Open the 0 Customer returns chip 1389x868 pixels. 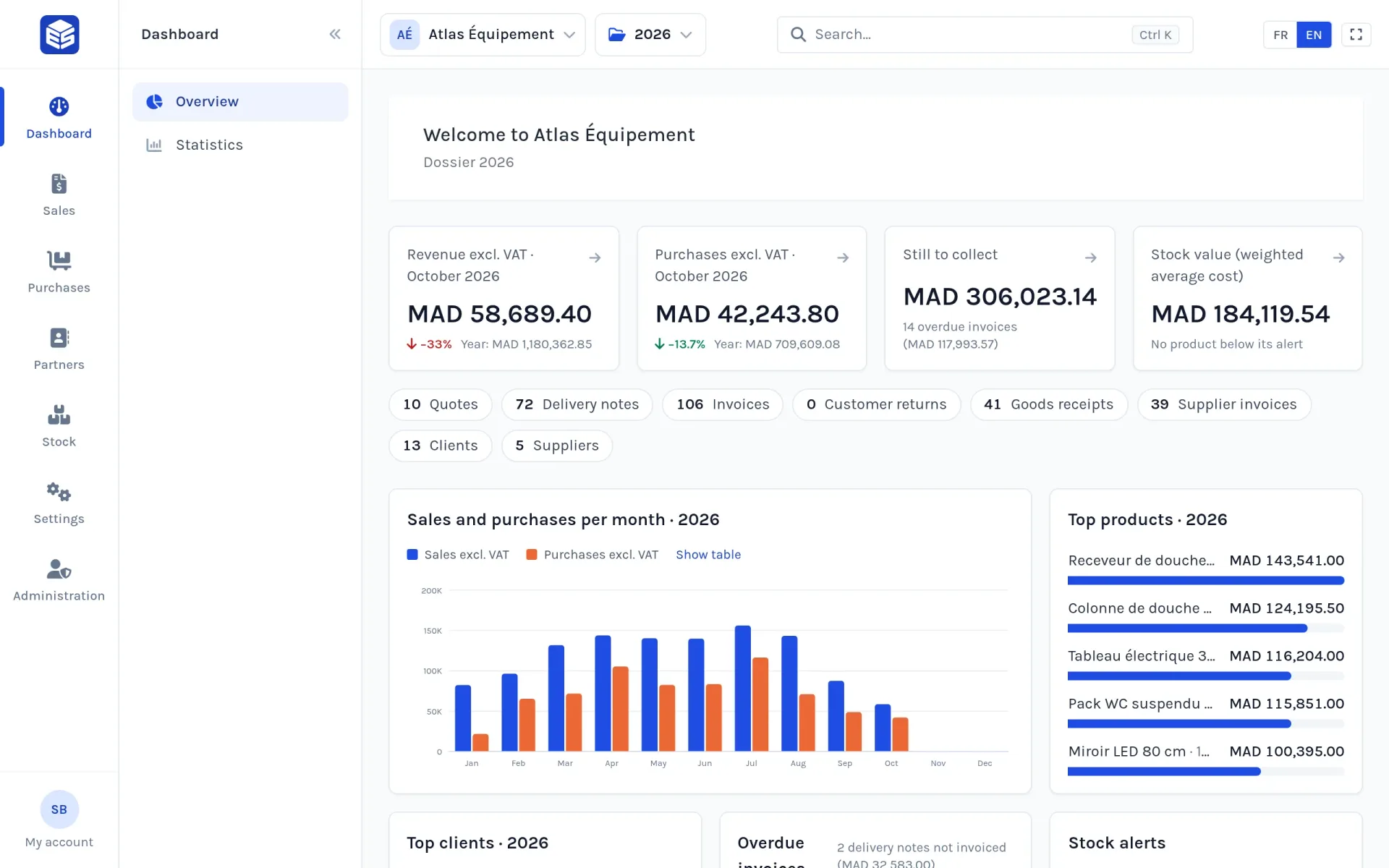click(x=876, y=404)
